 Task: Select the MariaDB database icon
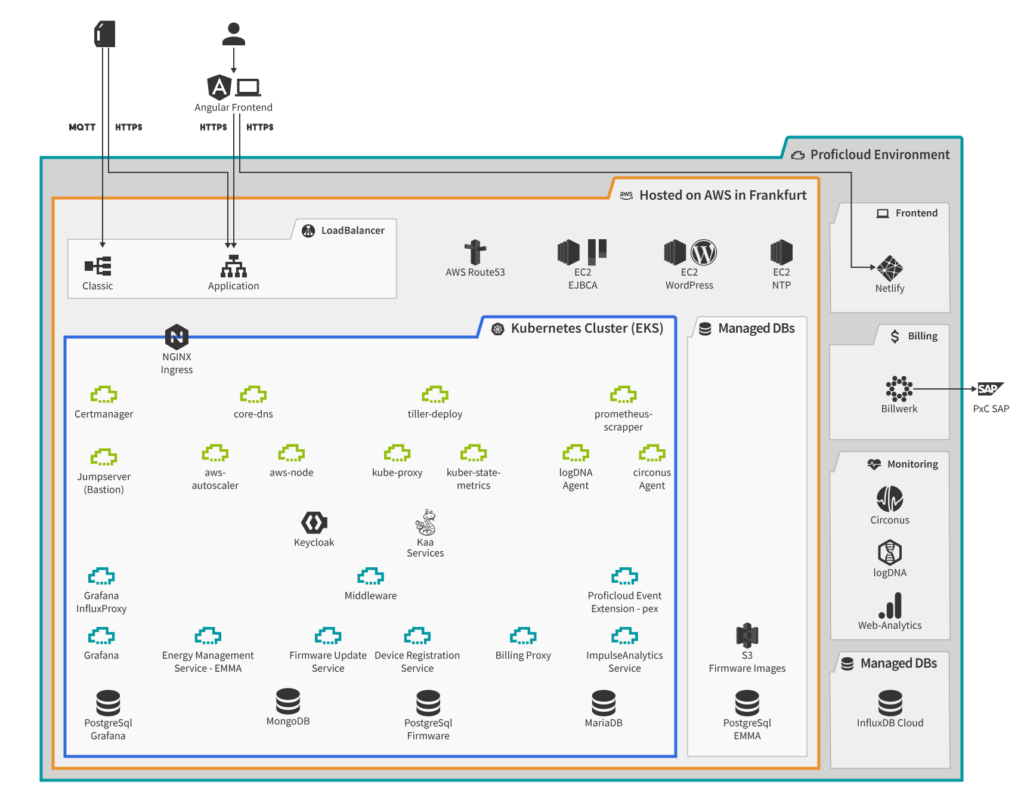[x=603, y=703]
